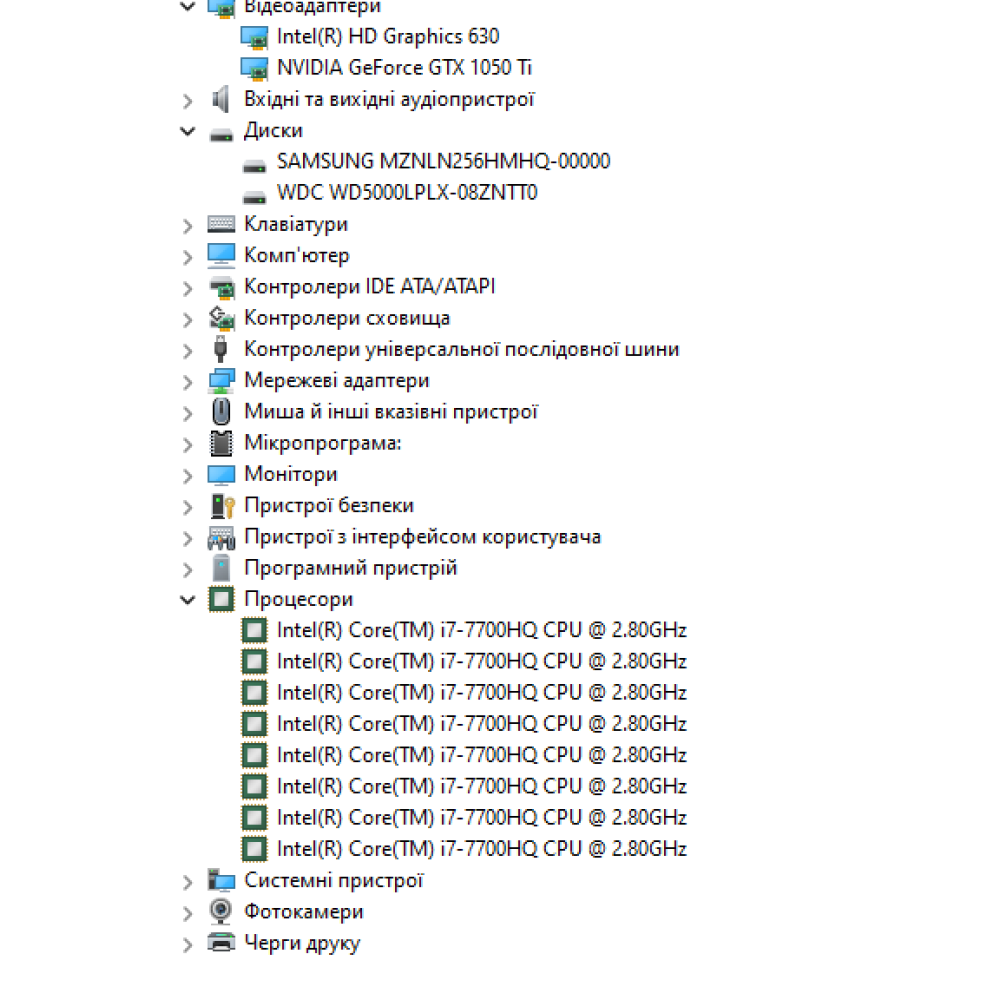Select the first Intel Core i7-7700HQ processor entry
The height and width of the screenshot is (1000, 1000).
[x=482, y=630]
